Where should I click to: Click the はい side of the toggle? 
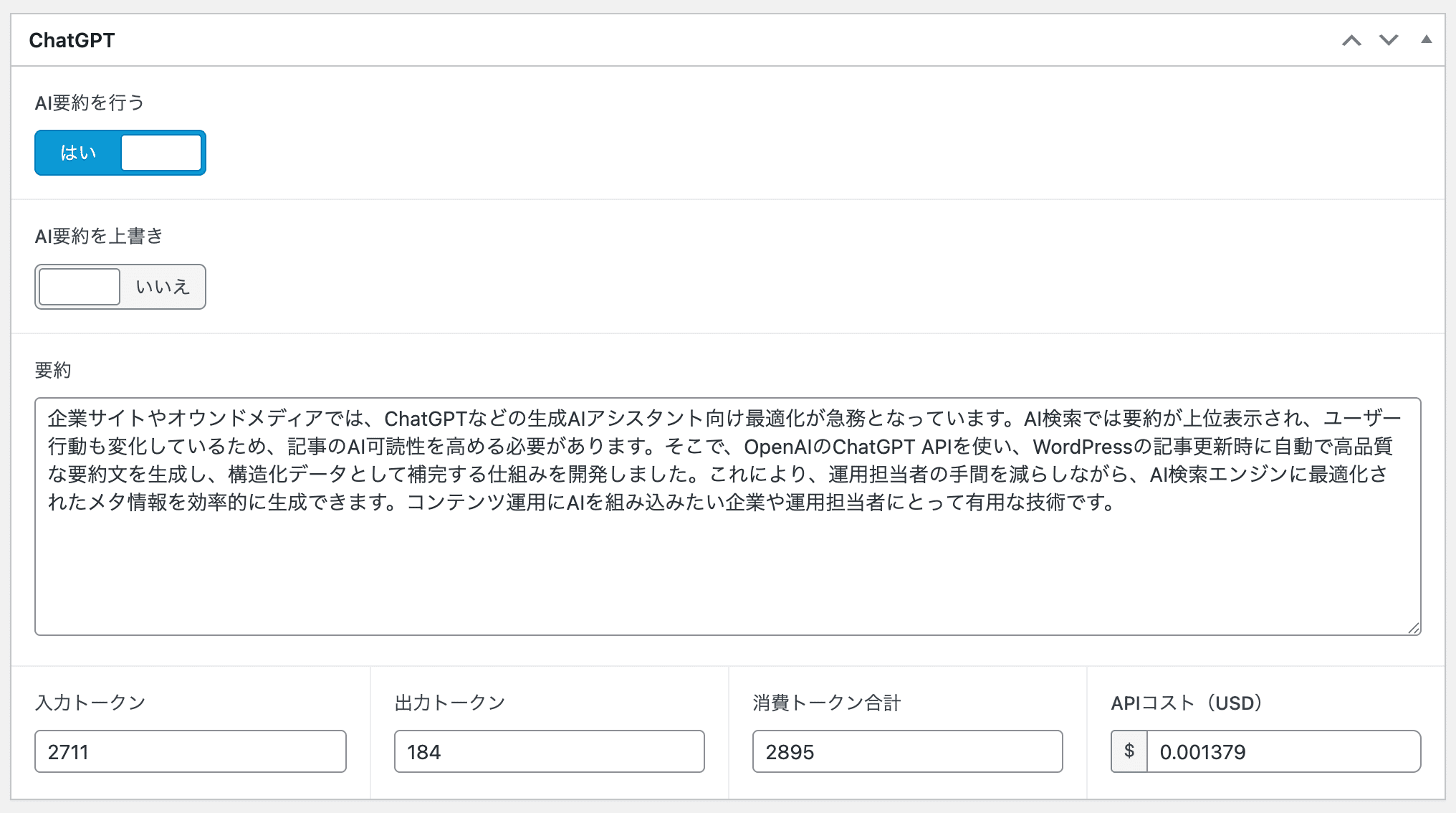click(x=79, y=152)
